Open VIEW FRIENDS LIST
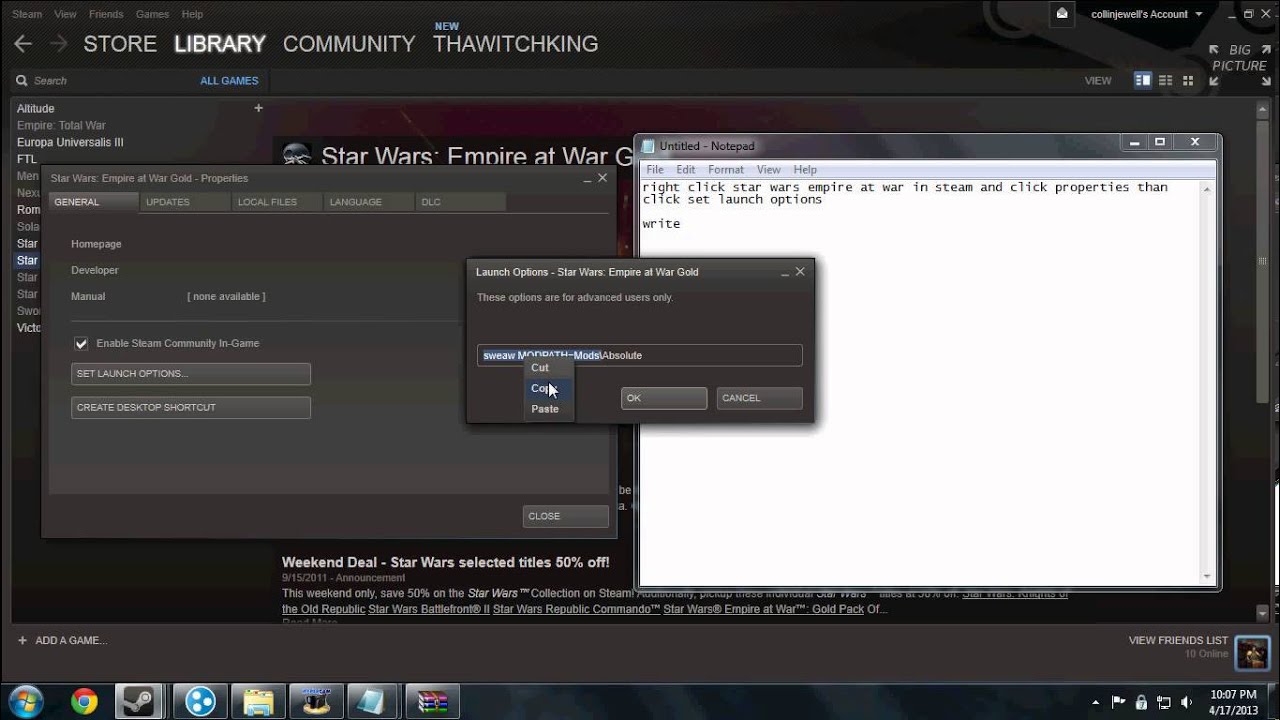 click(1178, 640)
